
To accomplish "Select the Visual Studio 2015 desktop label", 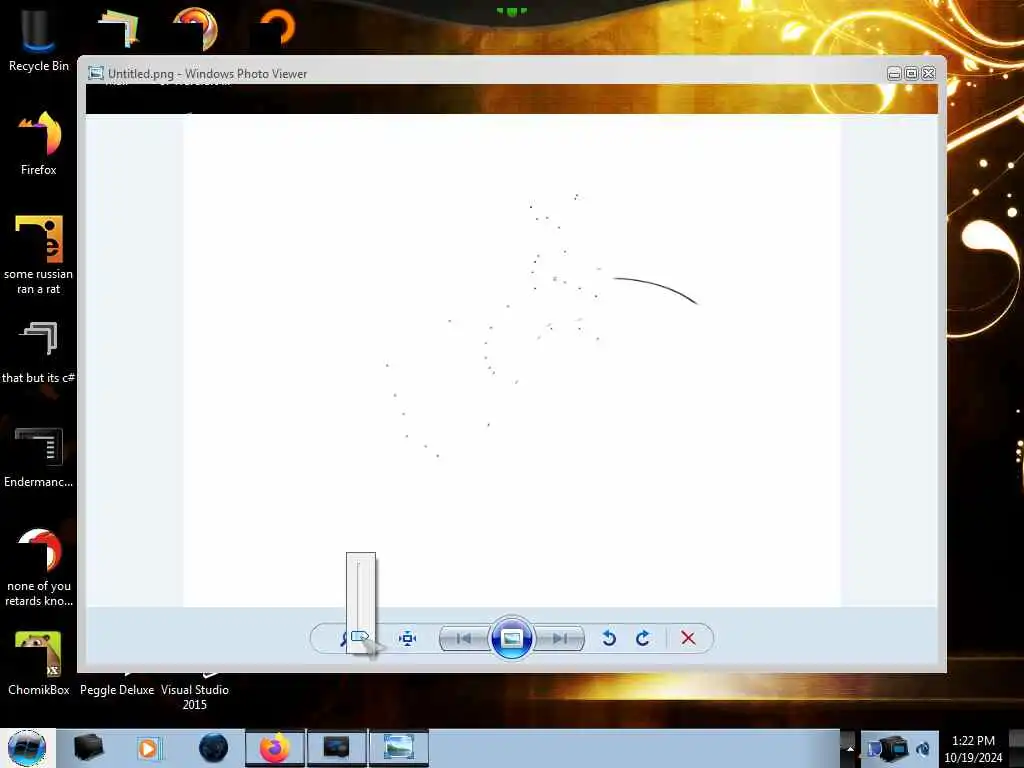I will pos(195,697).
